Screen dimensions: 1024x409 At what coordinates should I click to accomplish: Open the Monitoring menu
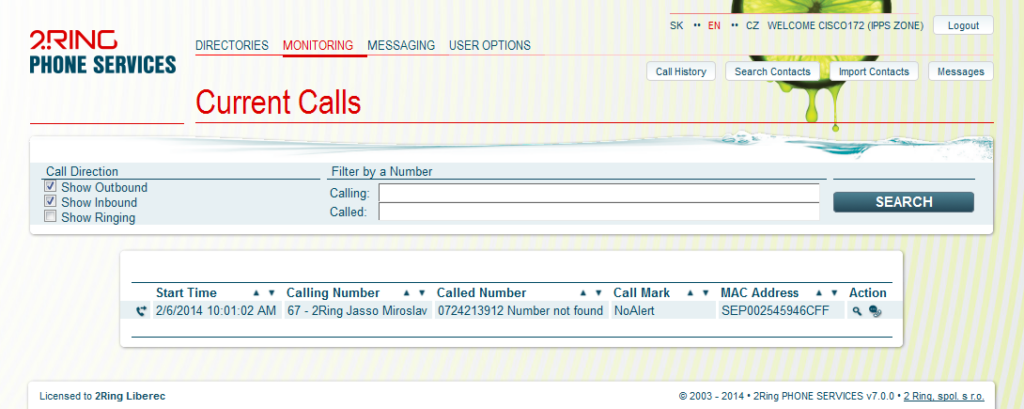pyautogui.click(x=318, y=46)
